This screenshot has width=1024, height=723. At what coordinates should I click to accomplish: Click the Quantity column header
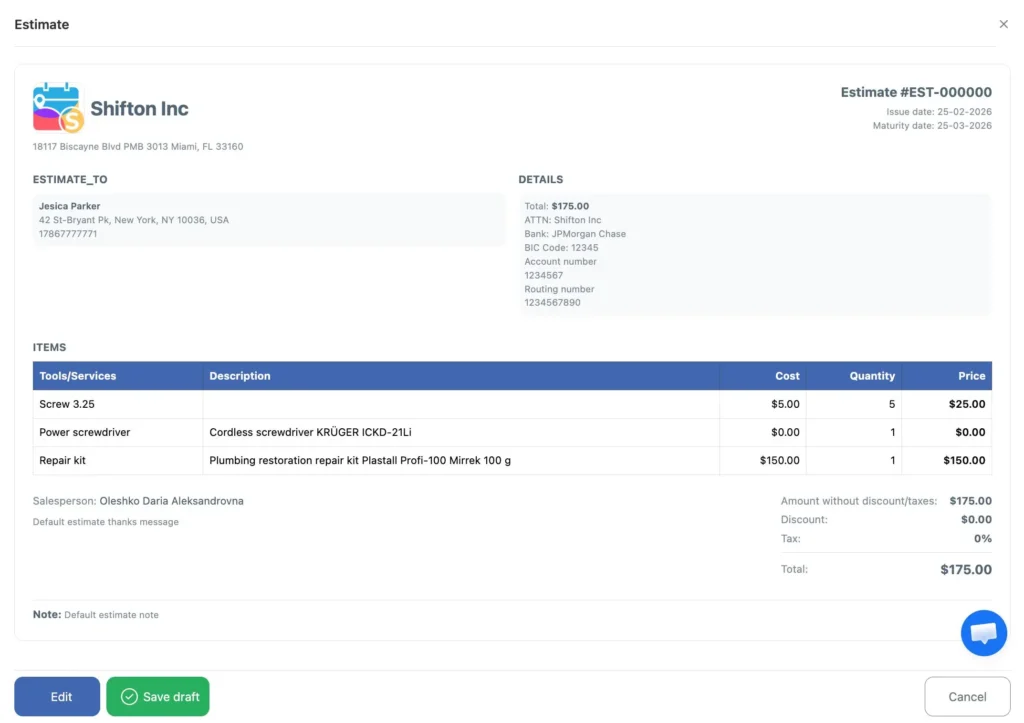click(872, 376)
